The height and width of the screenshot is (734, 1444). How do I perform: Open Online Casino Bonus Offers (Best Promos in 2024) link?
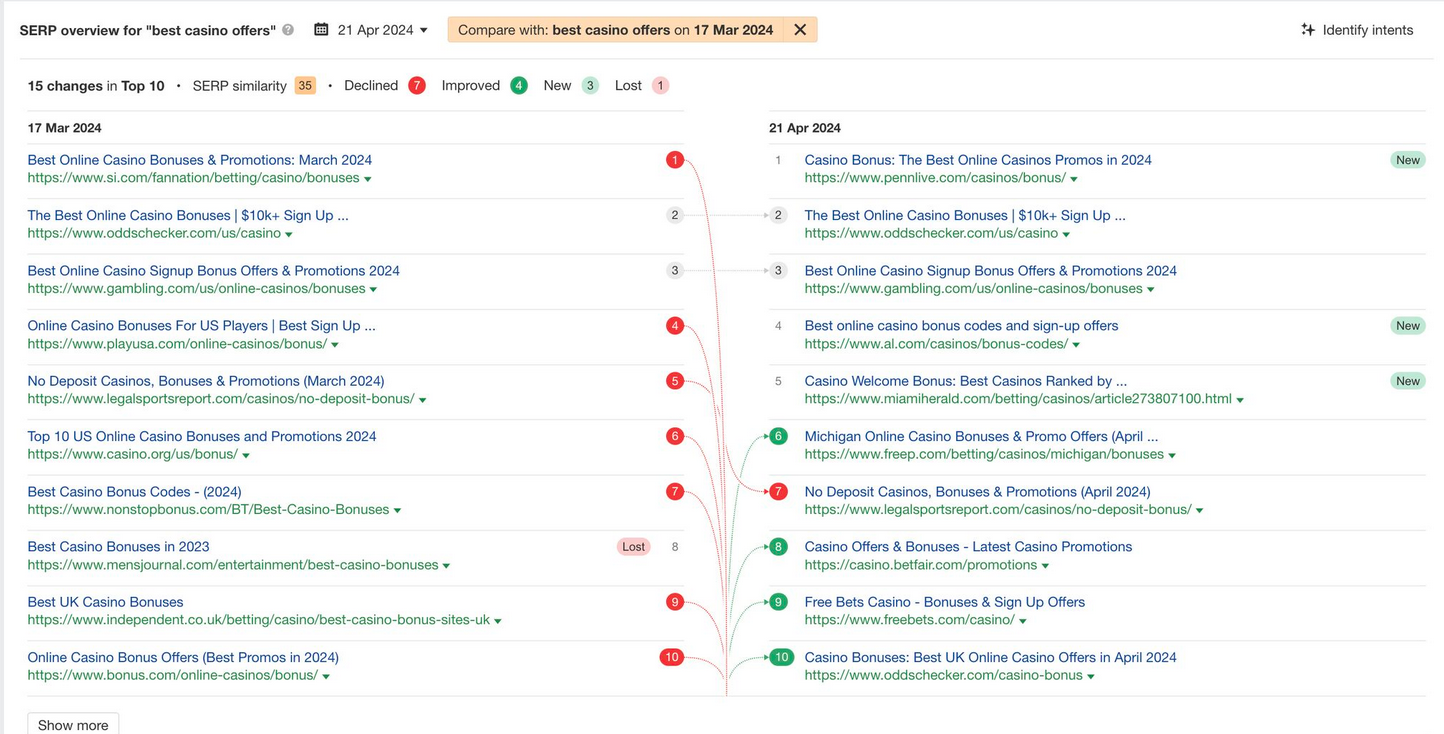coord(183,657)
